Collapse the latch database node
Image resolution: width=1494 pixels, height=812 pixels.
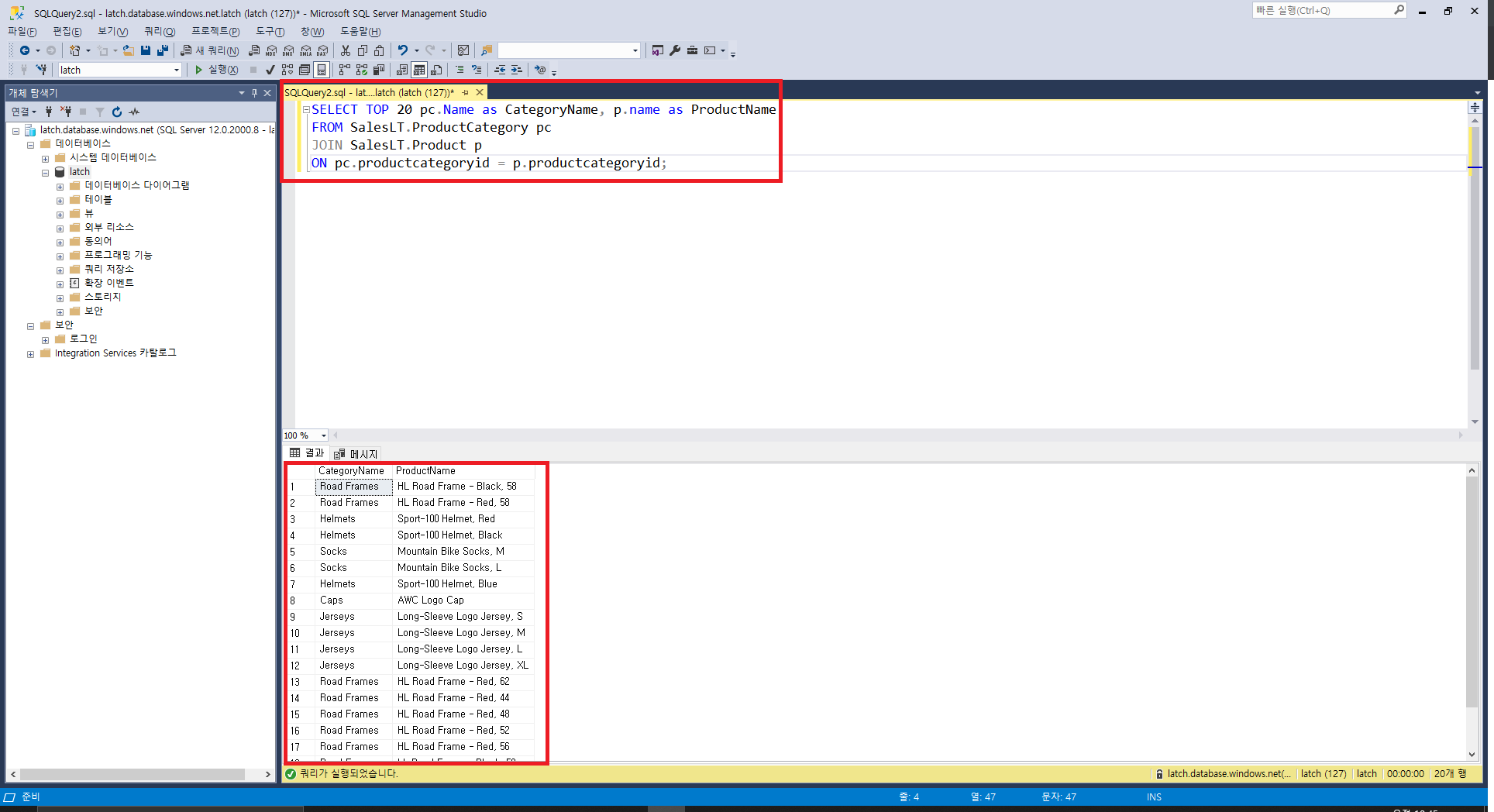[45, 173]
